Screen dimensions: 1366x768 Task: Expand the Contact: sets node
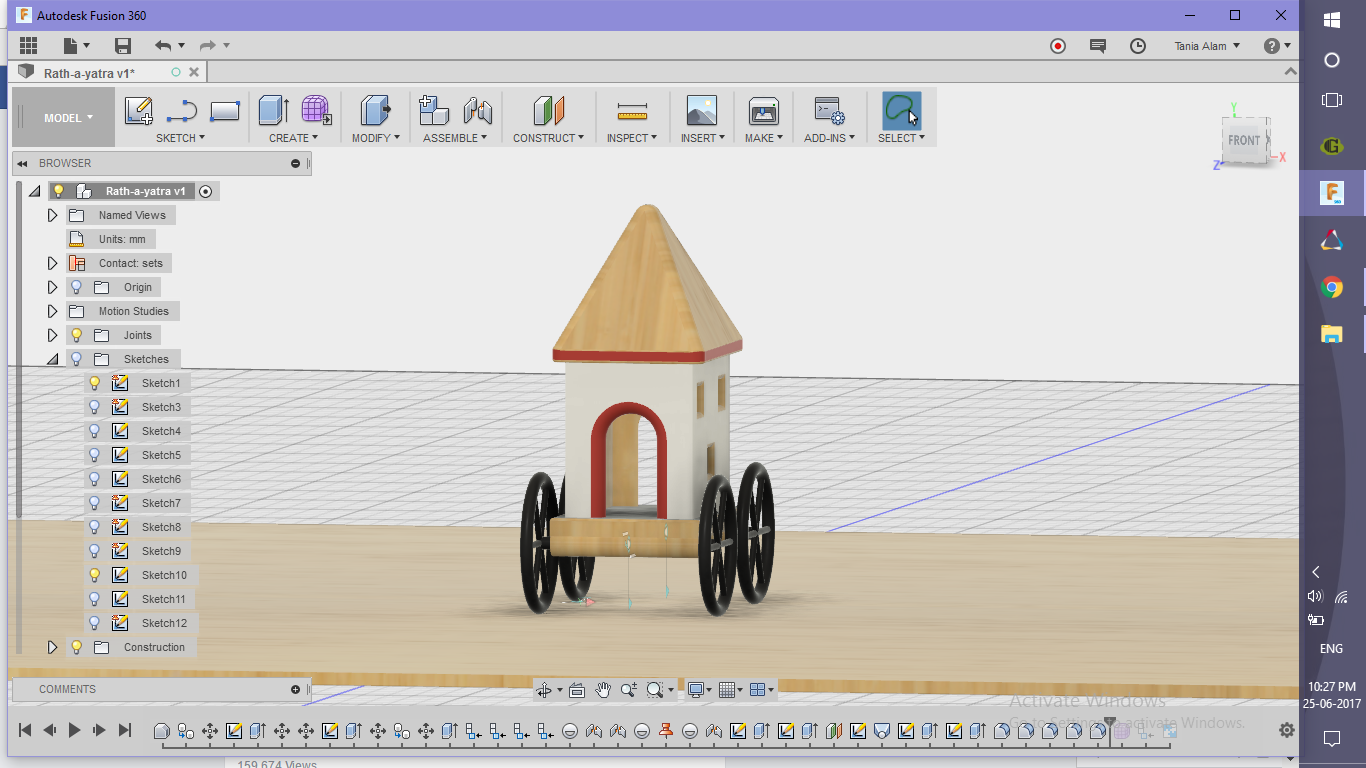tap(53, 263)
